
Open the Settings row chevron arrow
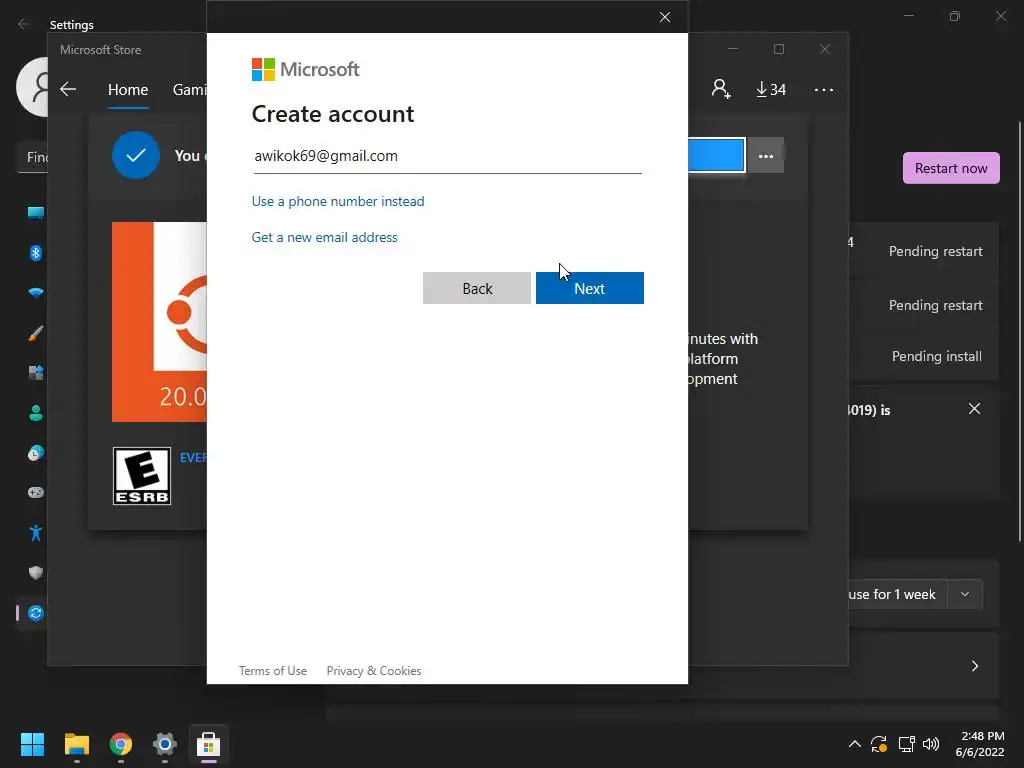[974, 666]
